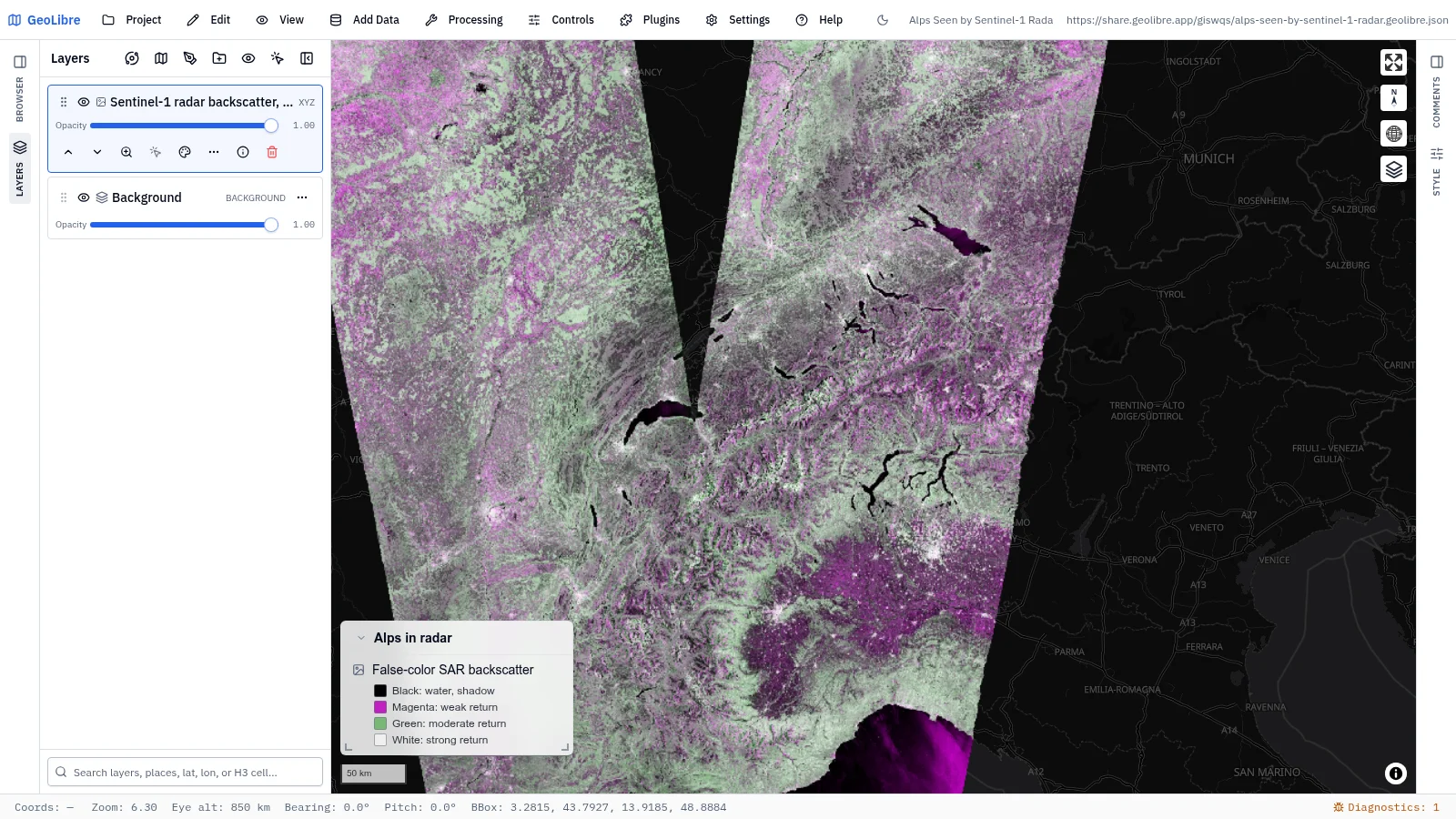Switch to the Layers side tab
Viewport: 1456px width, 819px height.
point(20,167)
